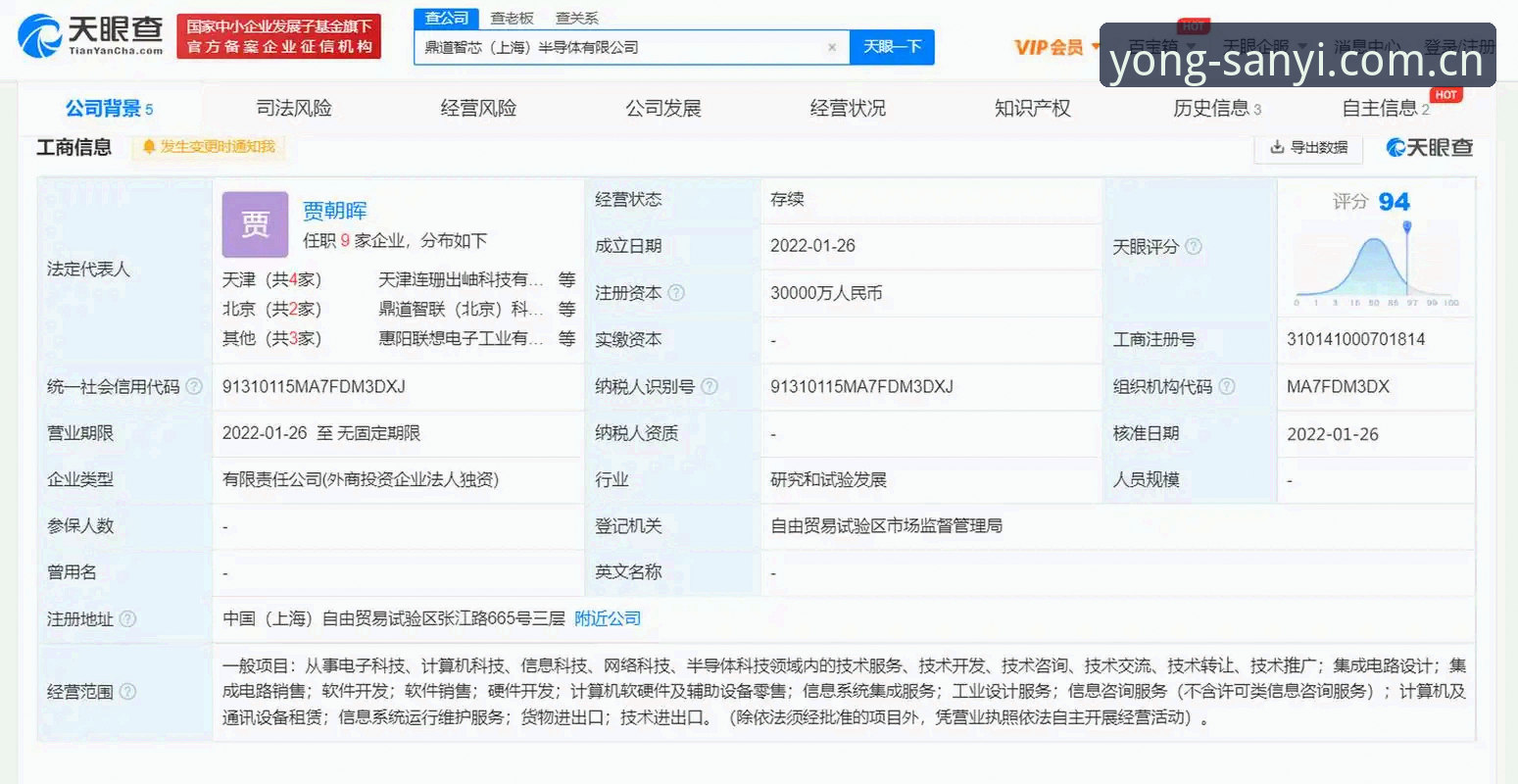Image resolution: width=1518 pixels, height=784 pixels.
Task: Click help icon next to 经营范围
Action: click(x=127, y=691)
